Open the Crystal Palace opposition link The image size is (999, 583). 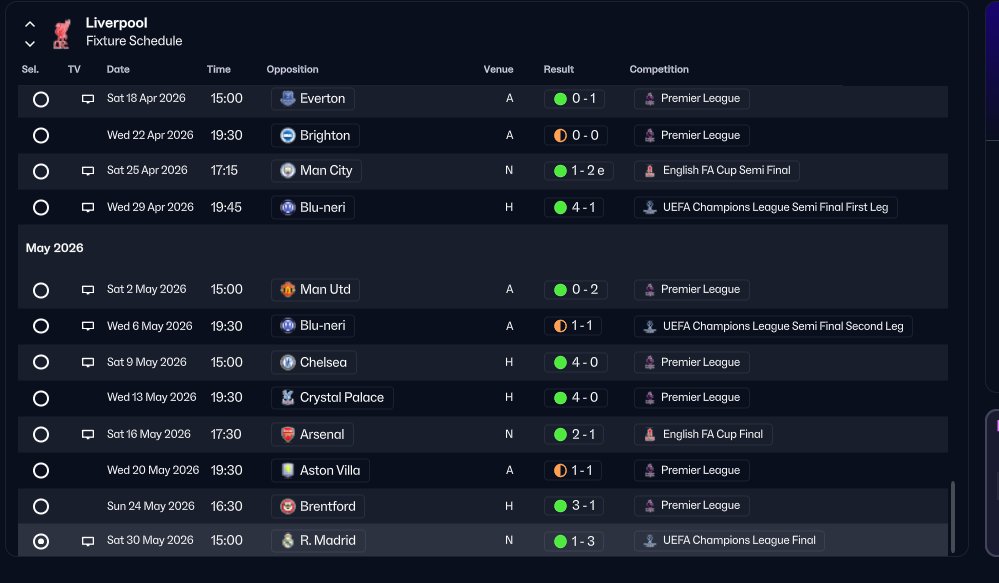tap(332, 398)
